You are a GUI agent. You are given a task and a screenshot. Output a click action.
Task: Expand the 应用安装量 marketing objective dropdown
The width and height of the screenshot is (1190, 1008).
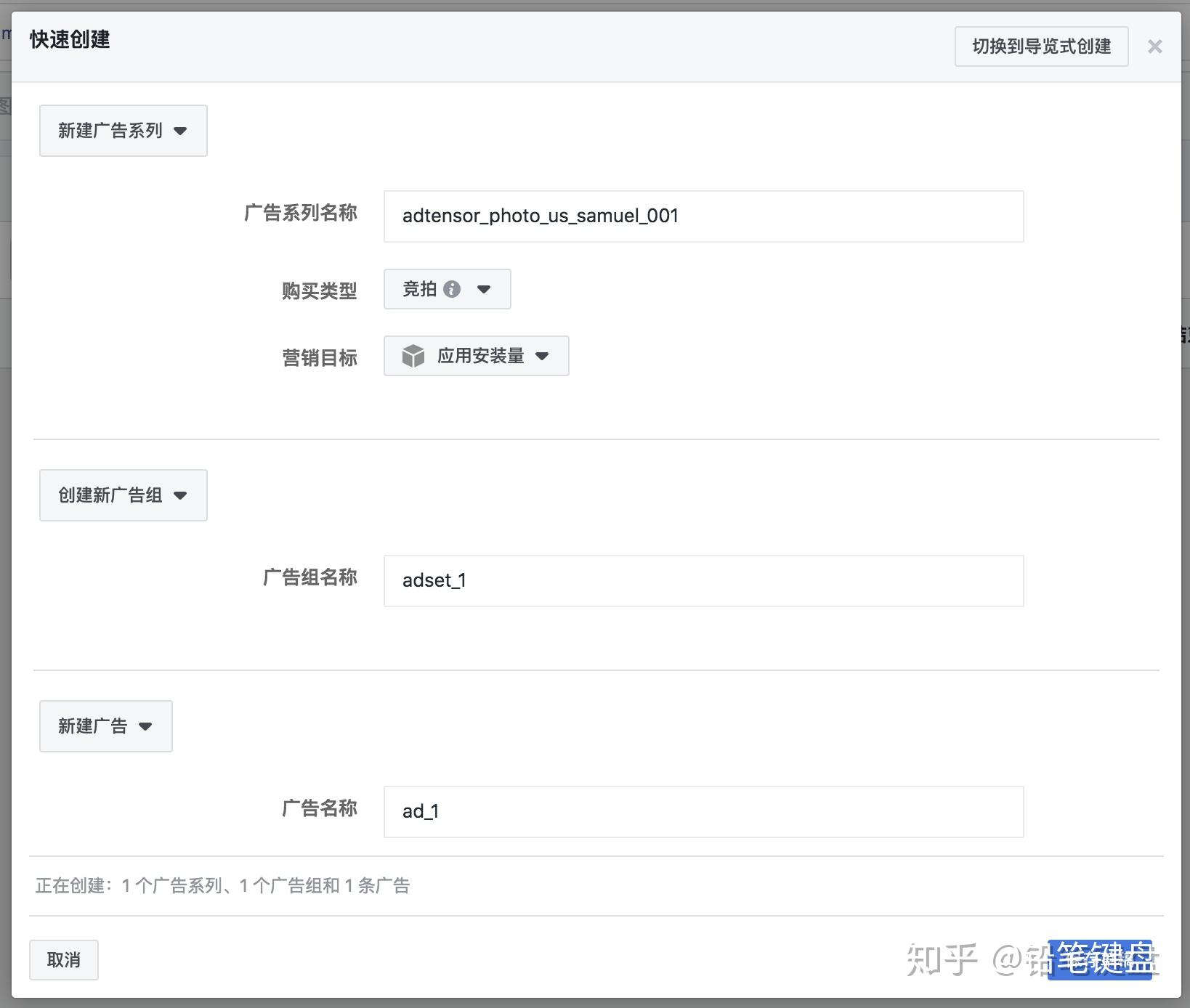[476, 356]
